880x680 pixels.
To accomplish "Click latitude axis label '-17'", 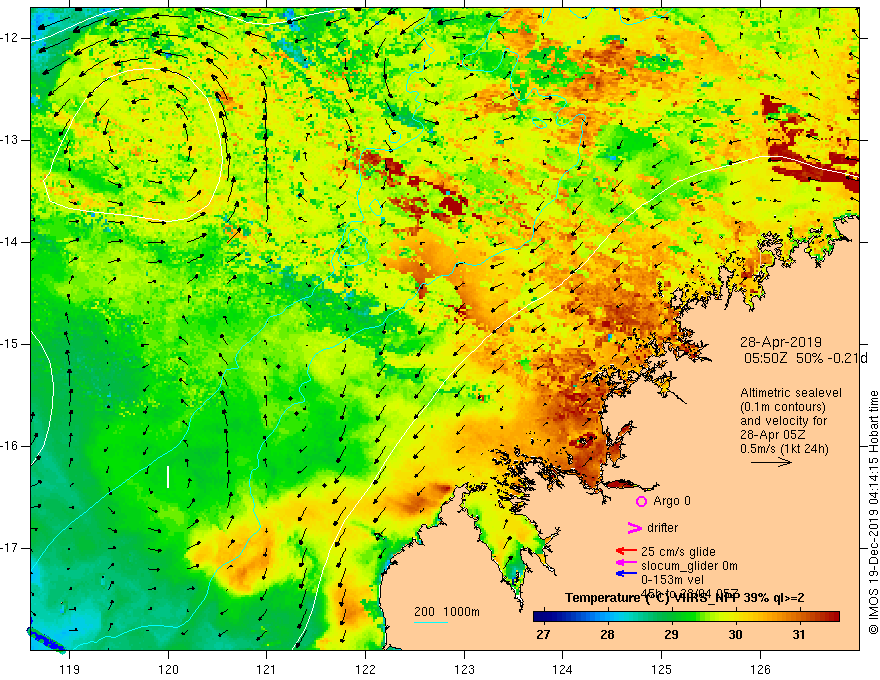I will pyautogui.click(x=10, y=548).
